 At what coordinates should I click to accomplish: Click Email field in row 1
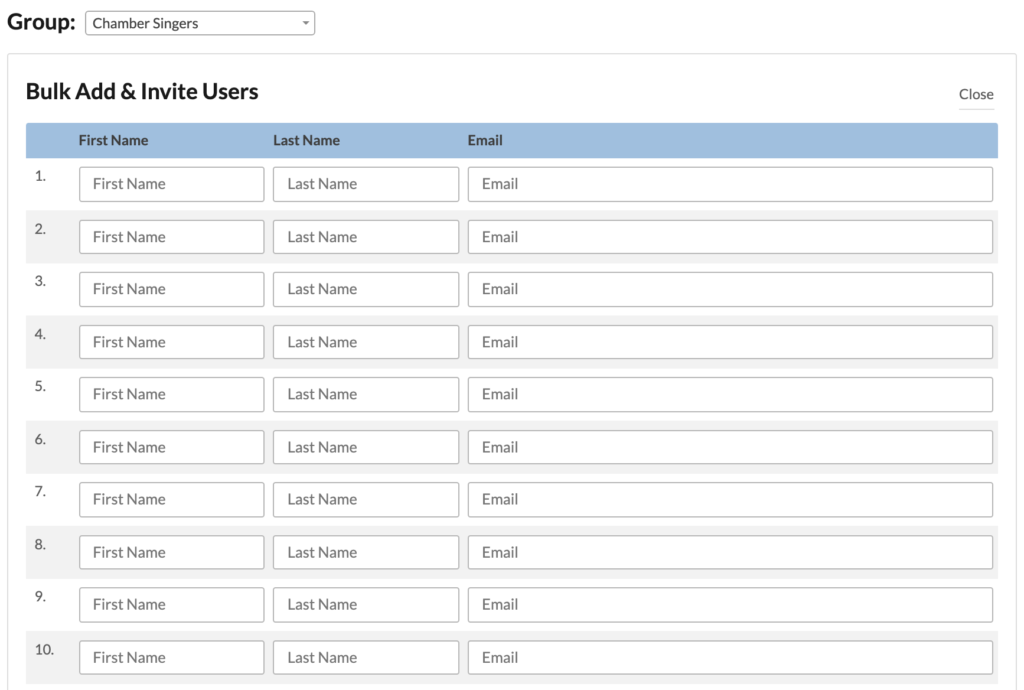pos(730,184)
